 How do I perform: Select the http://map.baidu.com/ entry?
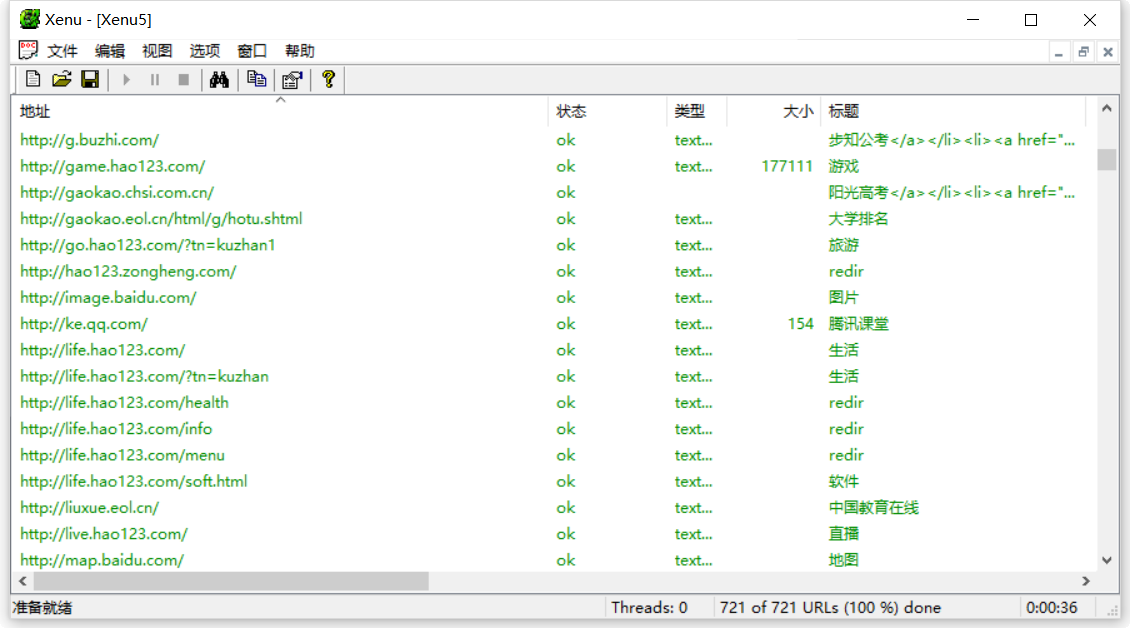[x=102, y=560]
